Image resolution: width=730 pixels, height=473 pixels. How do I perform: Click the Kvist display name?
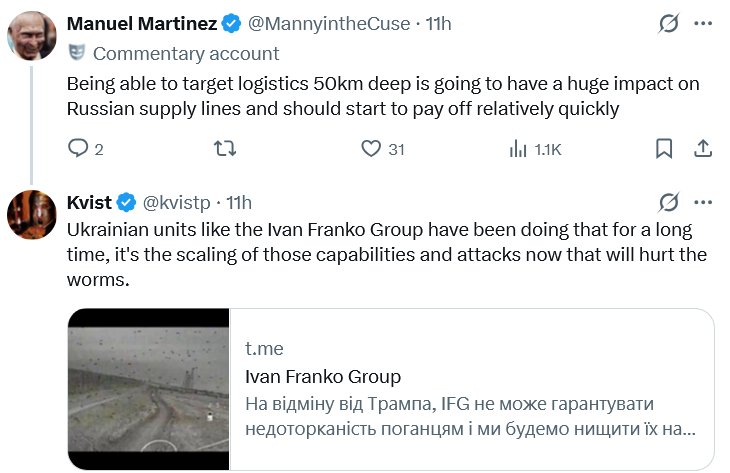pyautogui.click(x=90, y=202)
